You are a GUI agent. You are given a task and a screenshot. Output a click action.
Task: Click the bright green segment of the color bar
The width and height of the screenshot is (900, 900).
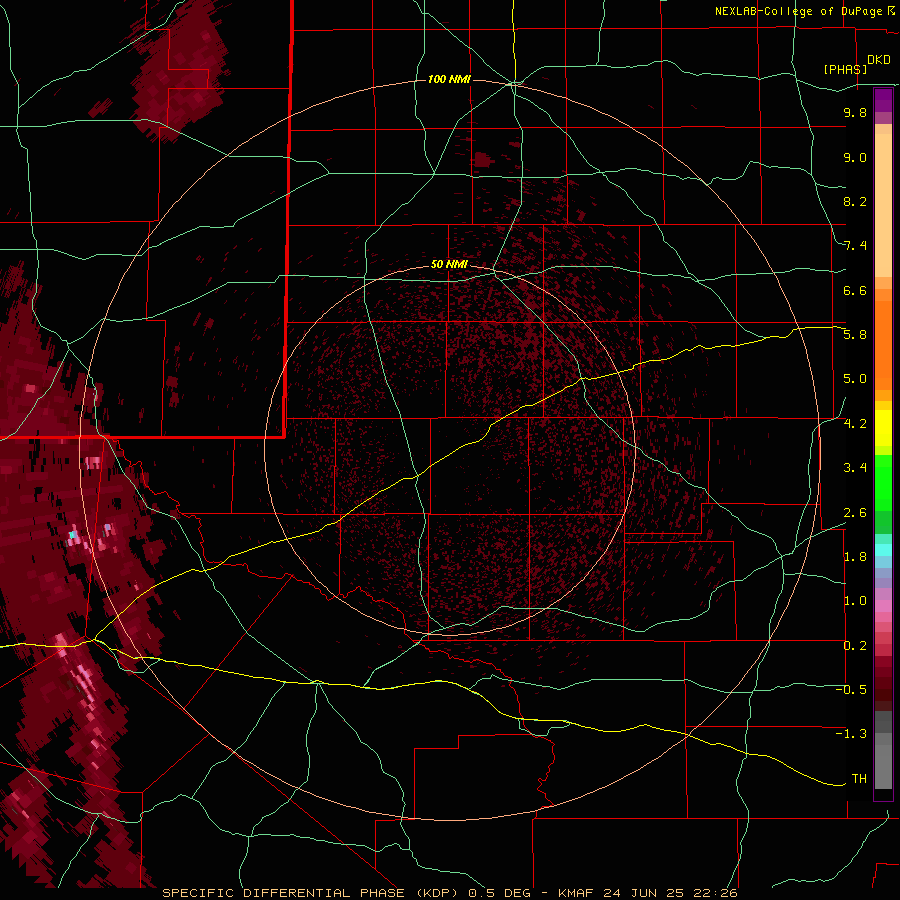tap(883, 484)
